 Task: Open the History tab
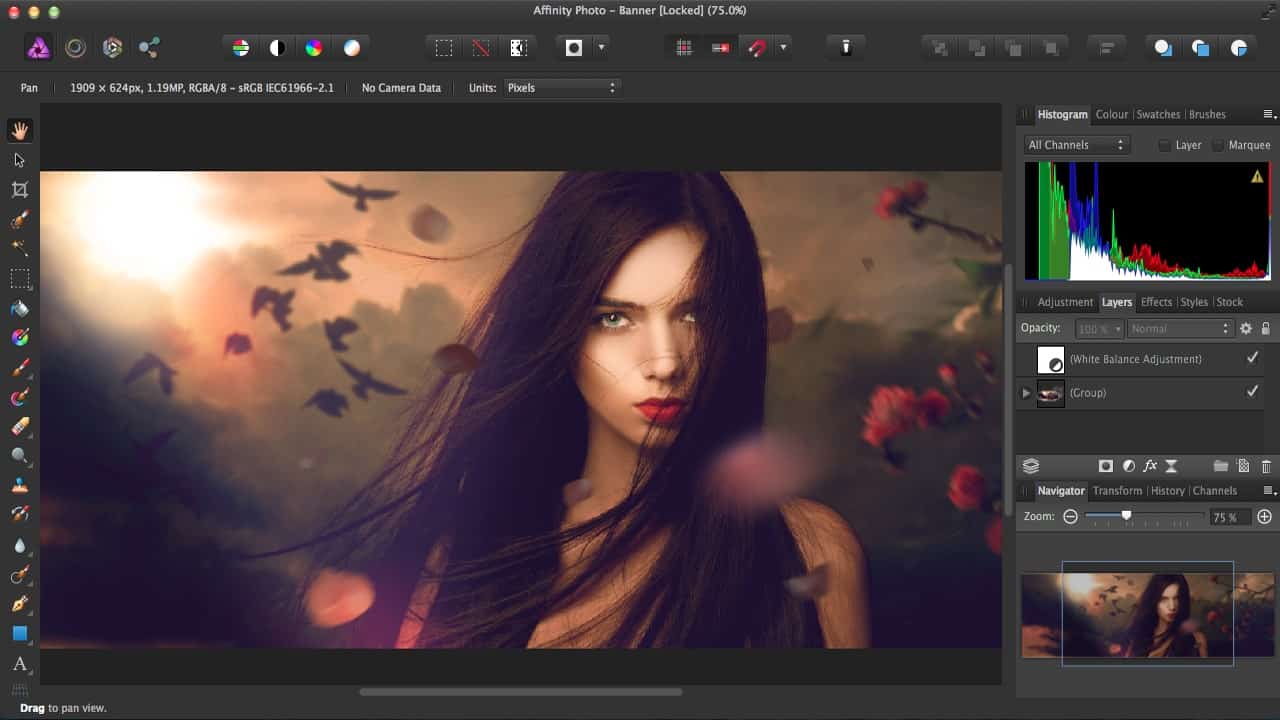(1167, 490)
